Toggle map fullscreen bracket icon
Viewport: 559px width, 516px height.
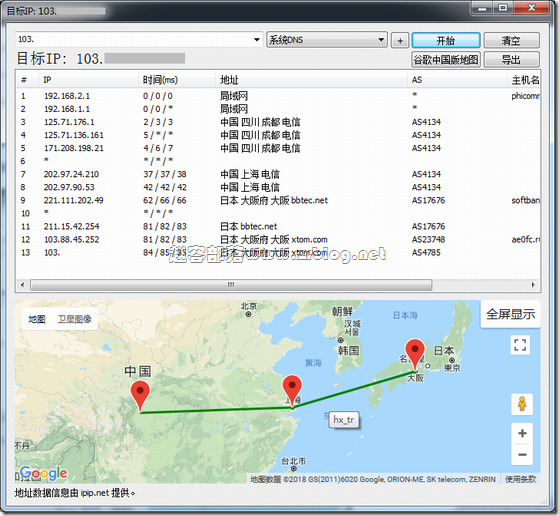coord(520,345)
